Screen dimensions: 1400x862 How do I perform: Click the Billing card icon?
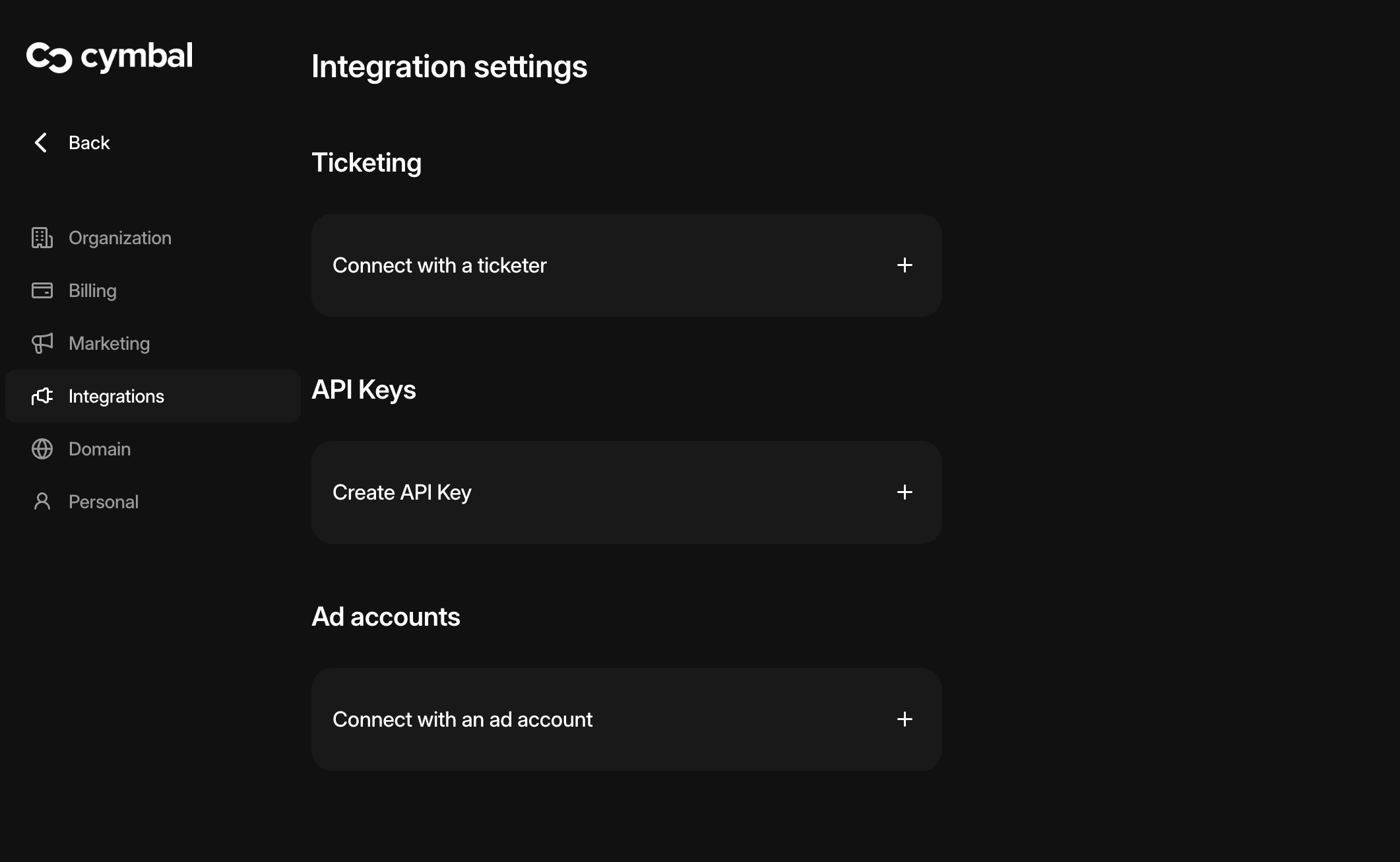tap(42, 290)
